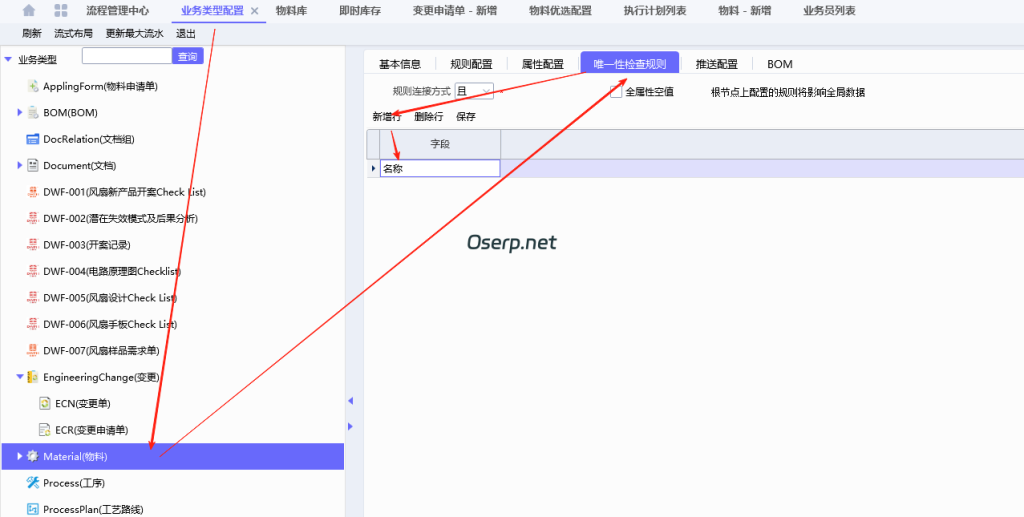Click the 名称 field cell
The image size is (1024, 517).
(440, 168)
